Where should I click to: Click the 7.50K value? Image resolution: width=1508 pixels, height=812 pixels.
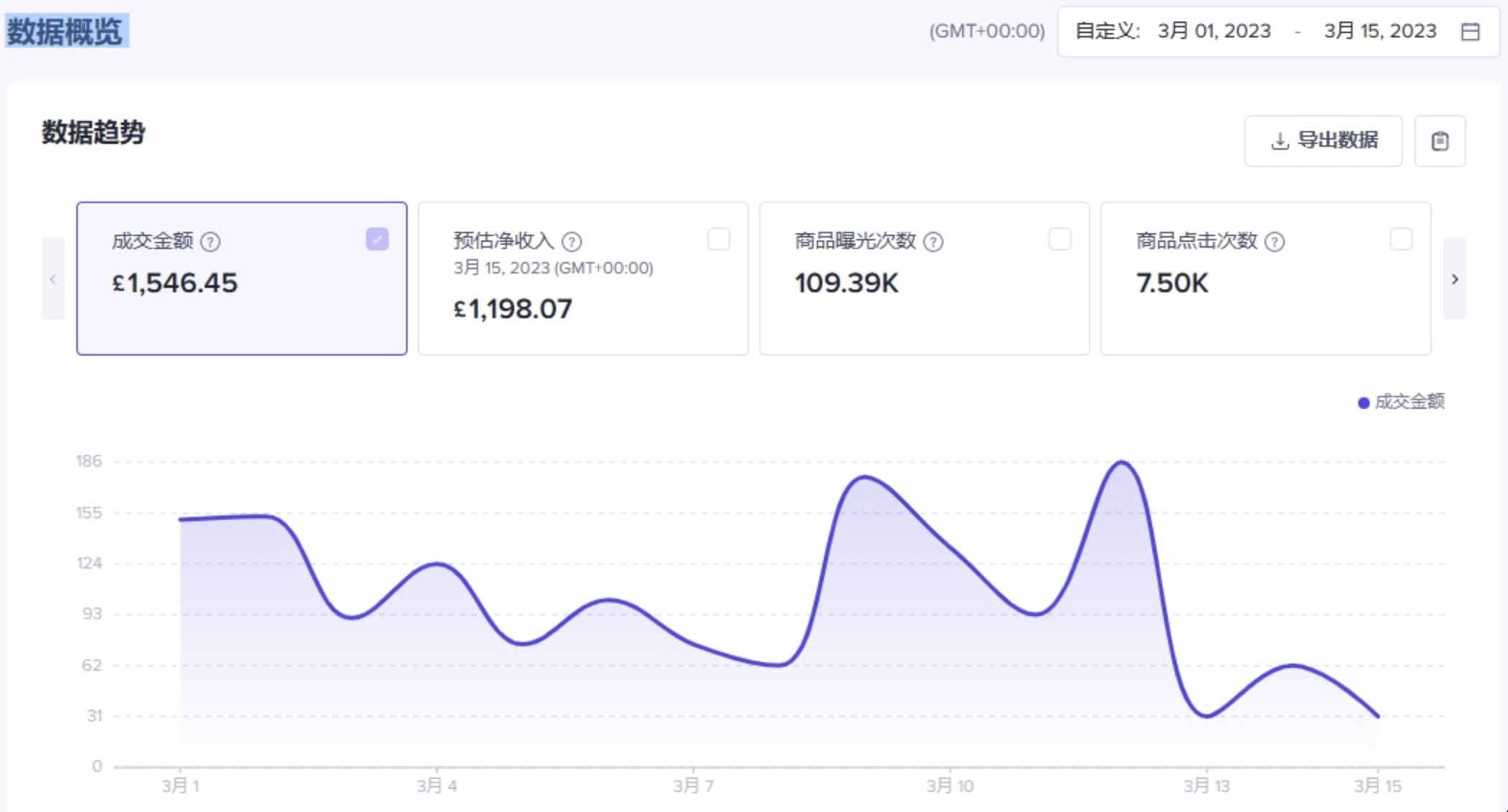tap(1172, 283)
